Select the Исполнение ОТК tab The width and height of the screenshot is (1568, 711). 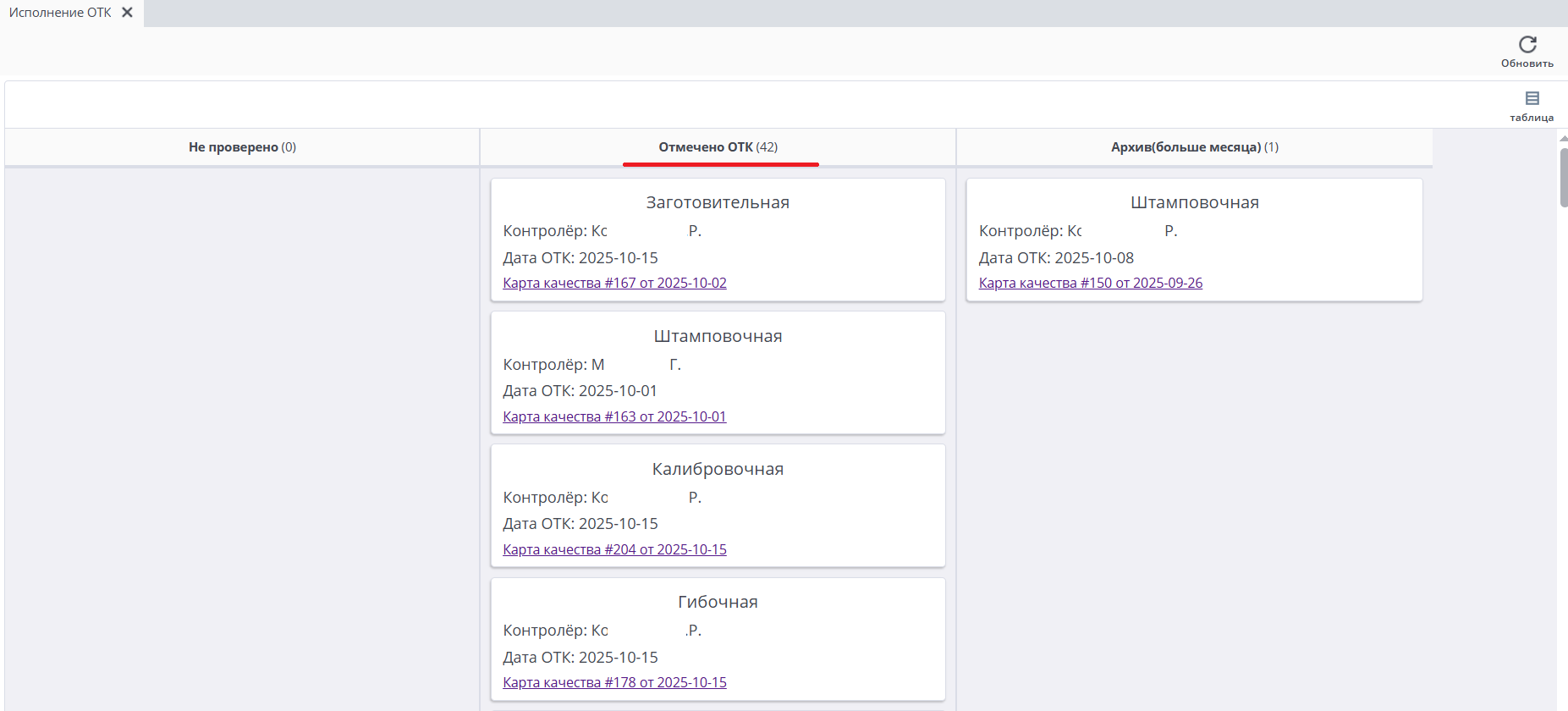point(60,13)
